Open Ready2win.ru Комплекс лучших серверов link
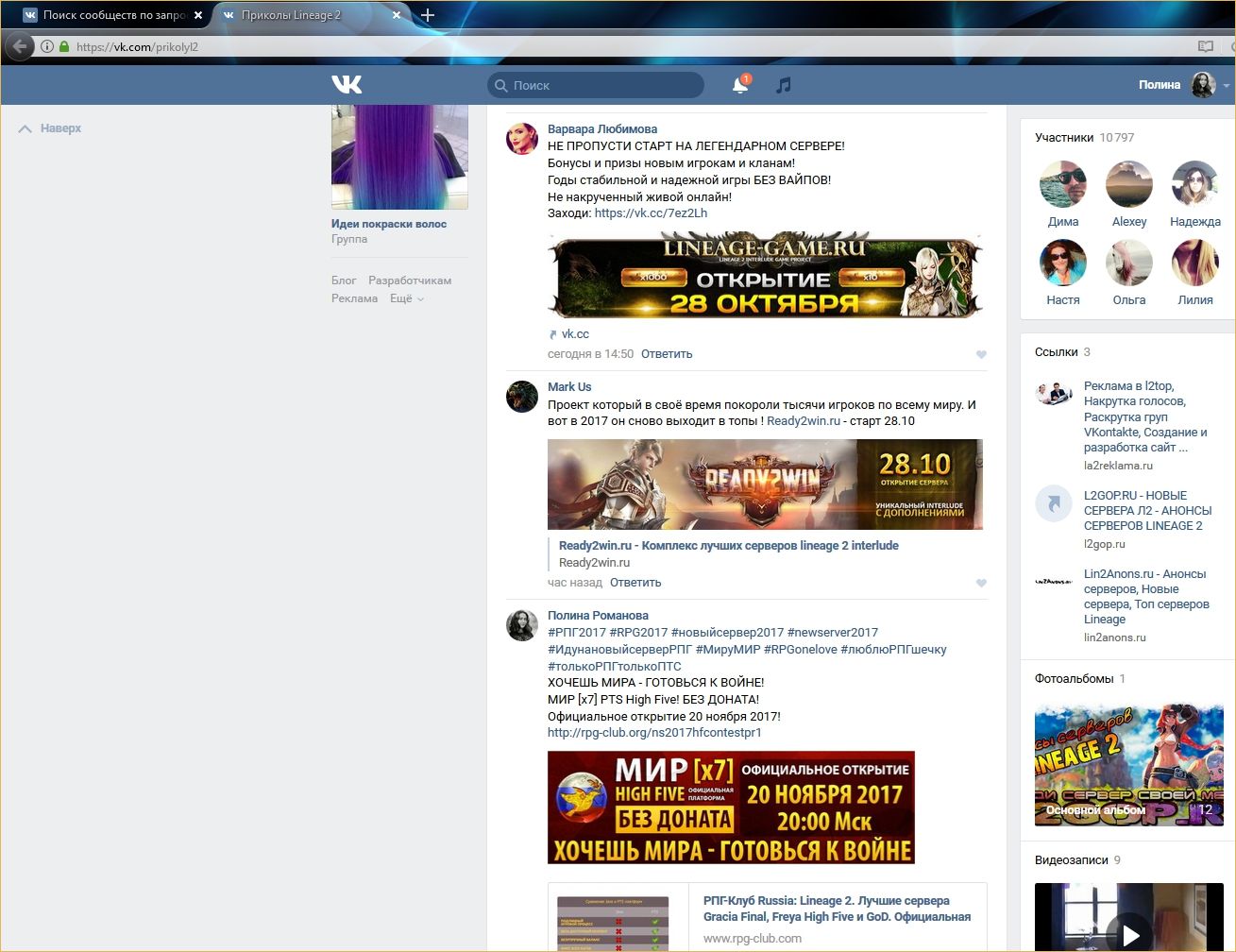The width and height of the screenshot is (1236, 952). [729, 546]
